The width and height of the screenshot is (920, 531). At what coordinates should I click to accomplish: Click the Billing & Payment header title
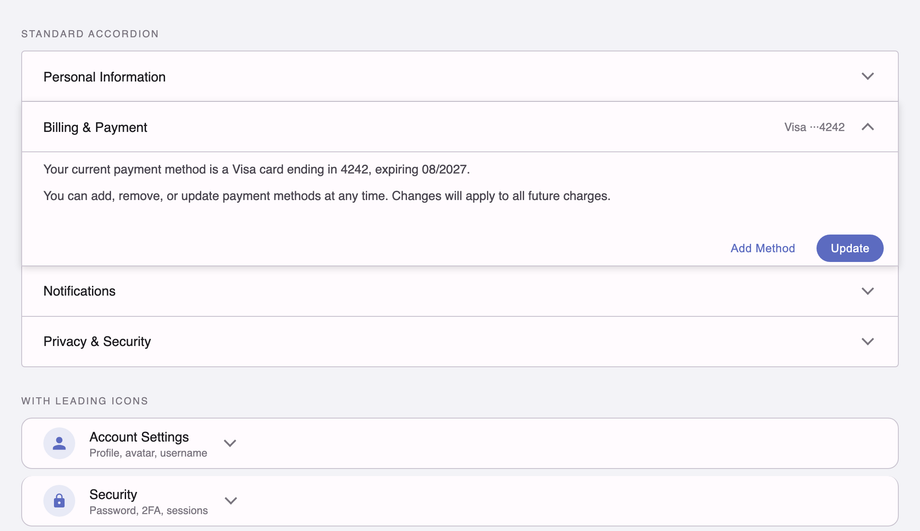95,127
